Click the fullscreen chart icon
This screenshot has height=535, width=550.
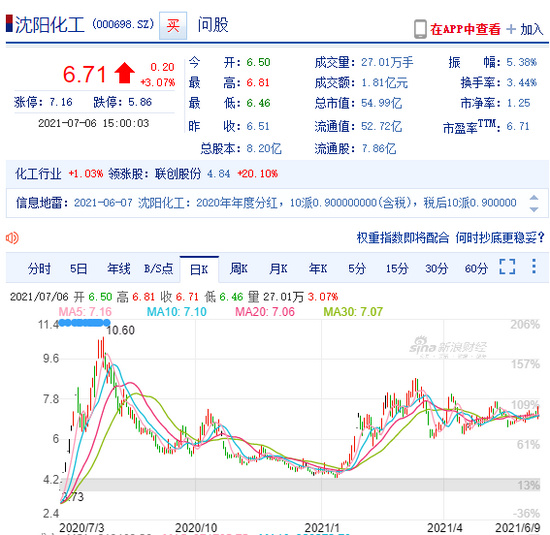coord(507,267)
